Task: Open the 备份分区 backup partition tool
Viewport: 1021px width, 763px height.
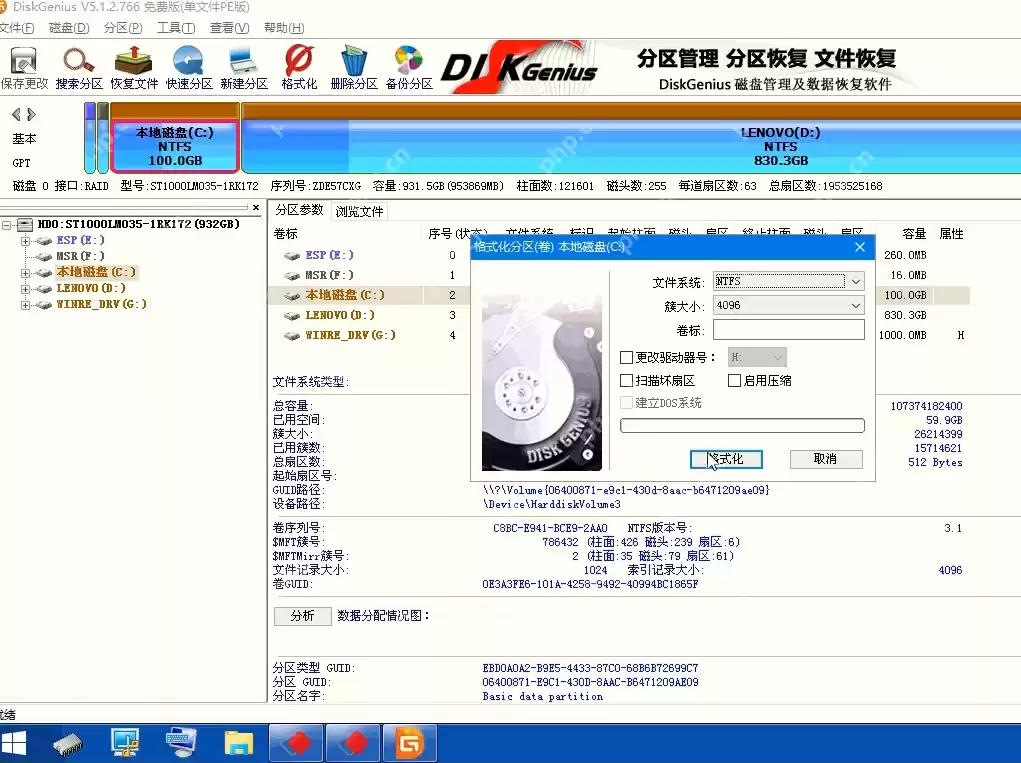Action: [409, 67]
